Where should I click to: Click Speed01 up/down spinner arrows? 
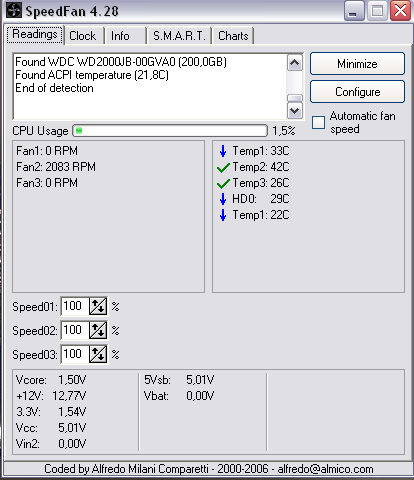pos(98,306)
